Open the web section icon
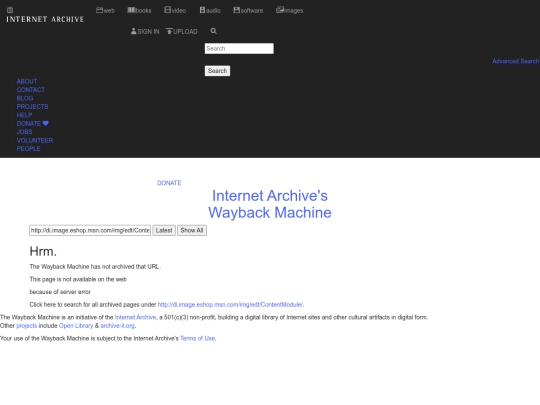Screen dimensions: 540x405 pyautogui.click(x=100, y=10)
